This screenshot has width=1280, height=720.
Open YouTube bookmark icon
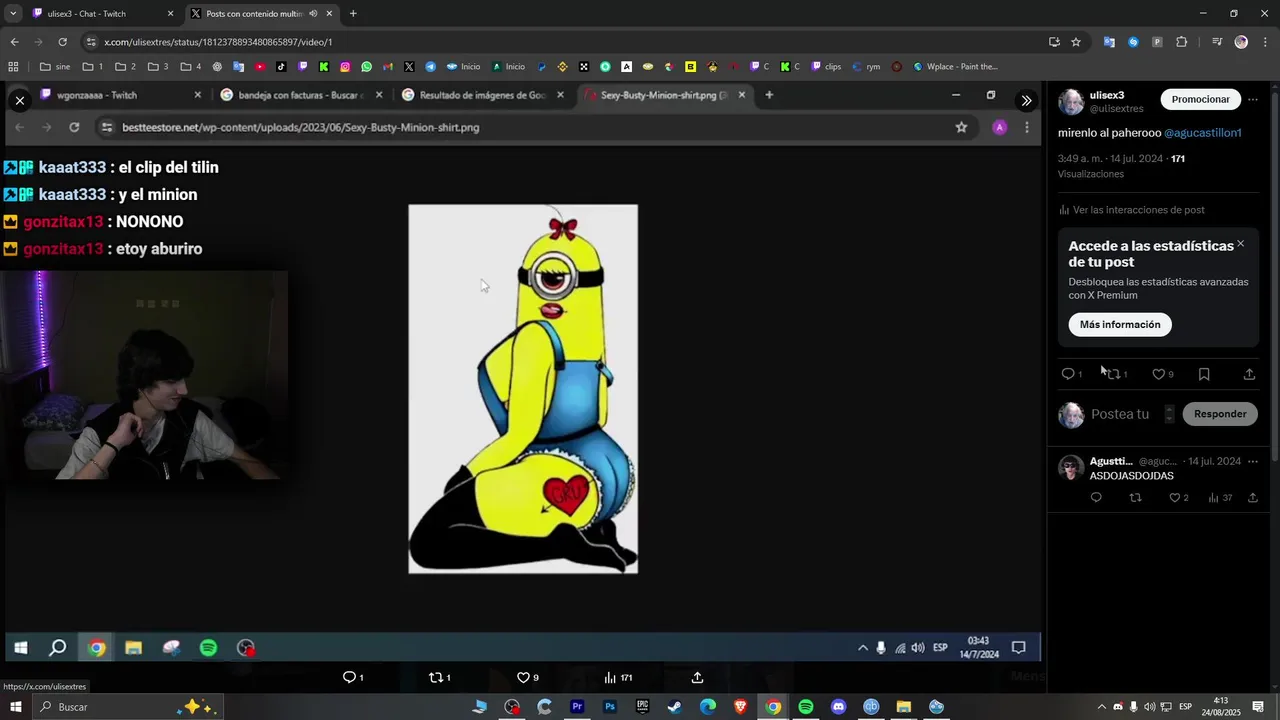tap(260, 67)
